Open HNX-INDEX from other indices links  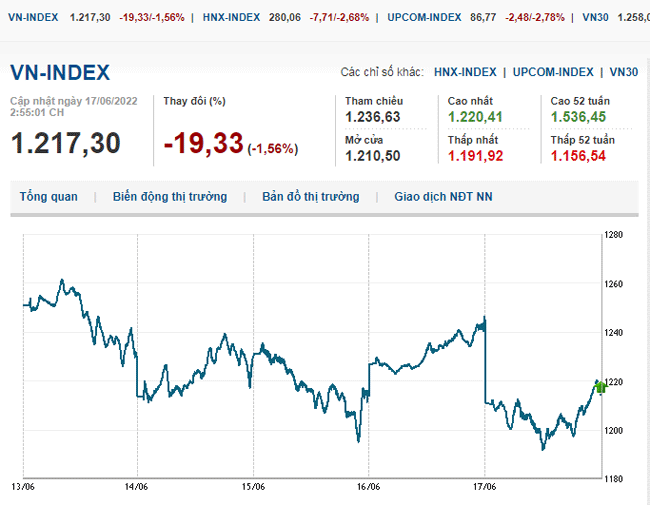tap(465, 72)
